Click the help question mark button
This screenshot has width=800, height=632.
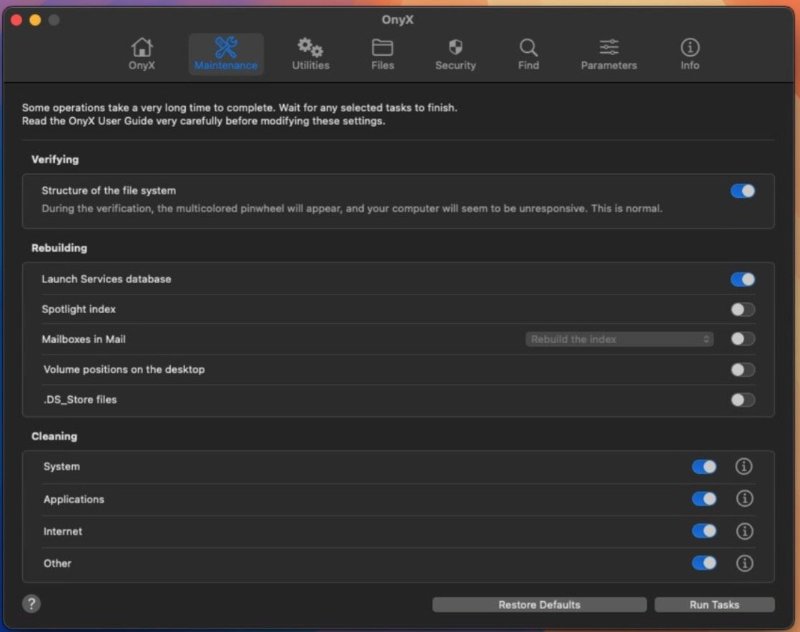(x=30, y=604)
